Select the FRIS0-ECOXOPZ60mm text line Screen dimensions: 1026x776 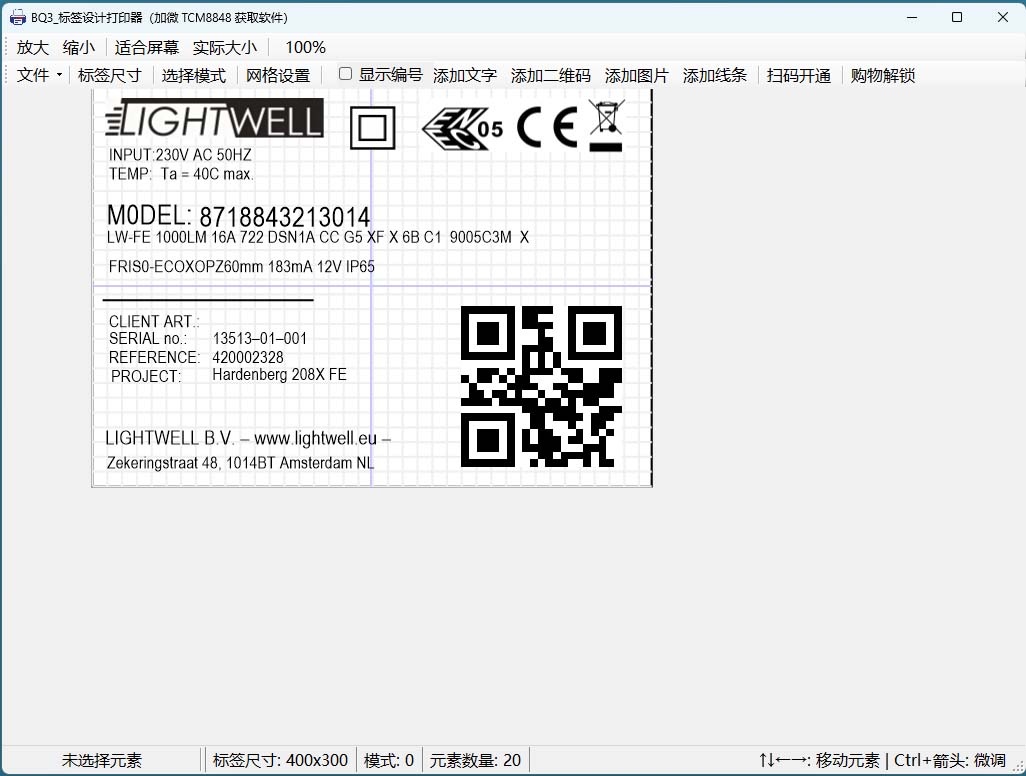pyautogui.click(x=241, y=266)
